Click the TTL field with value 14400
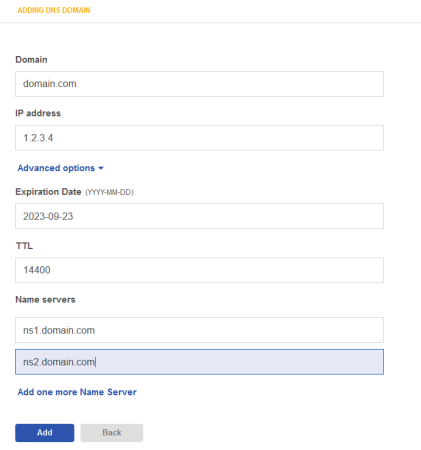The width and height of the screenshot is (421, 450). tap(199, 270)
